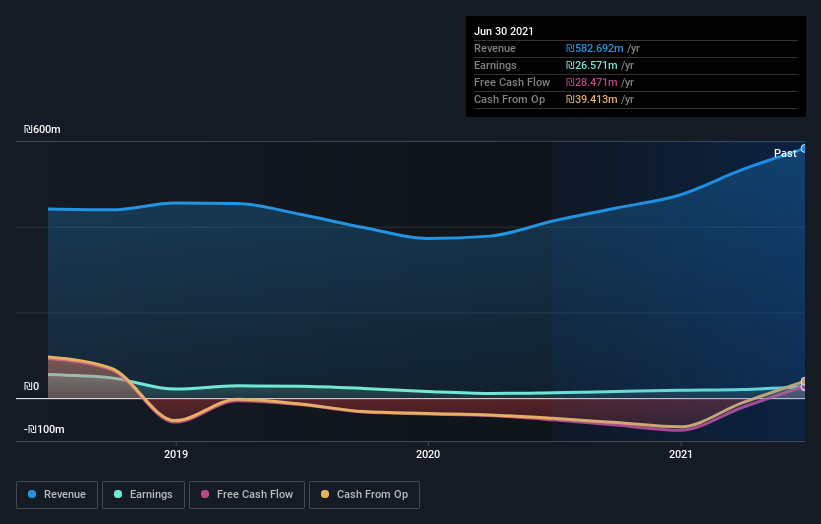Viewport: 821px width, 524px height.
Task: Click the Cash From Op tooltip row label
Action: pos(509,99)
